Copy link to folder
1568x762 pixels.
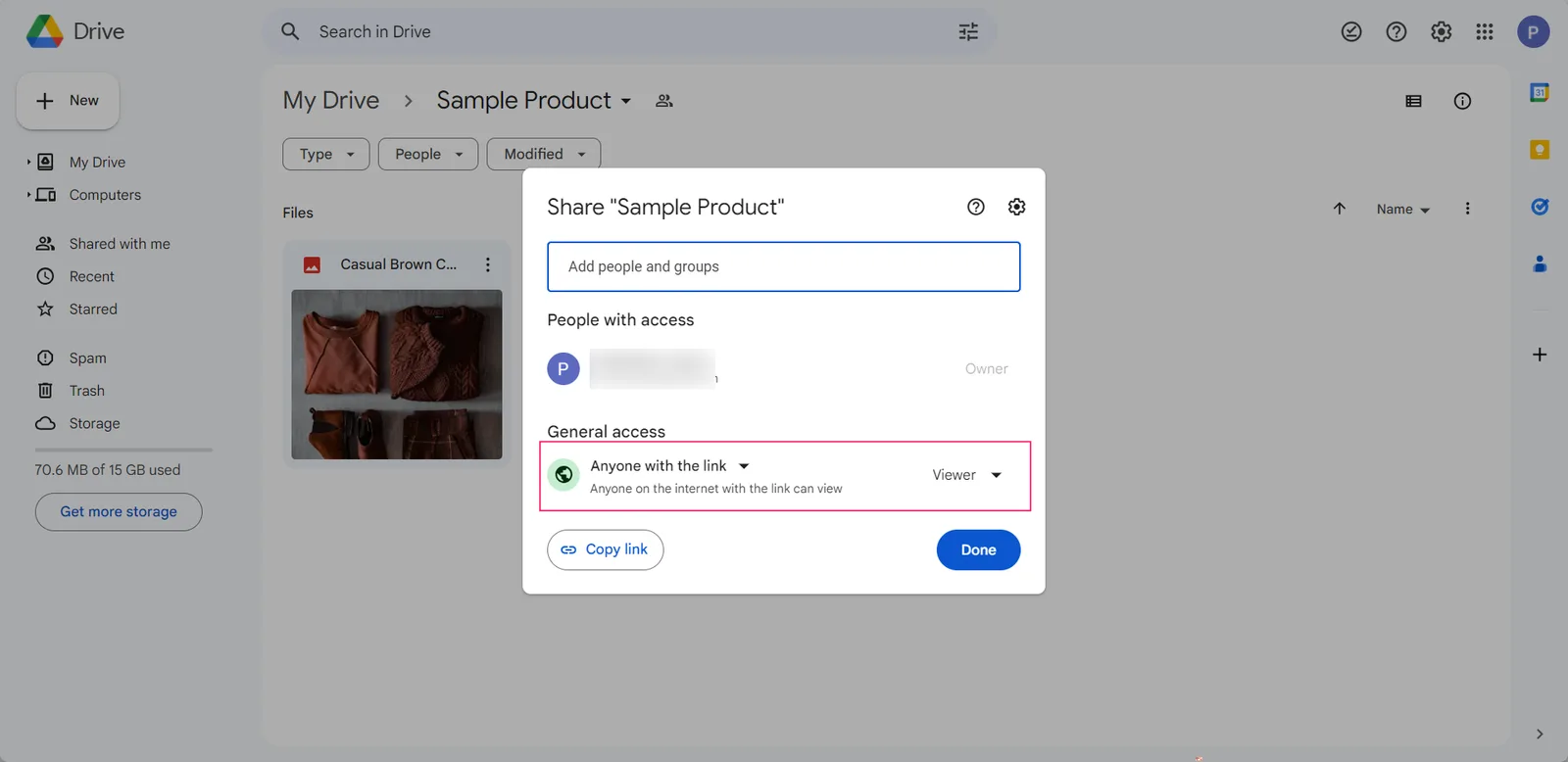(605, 550)
